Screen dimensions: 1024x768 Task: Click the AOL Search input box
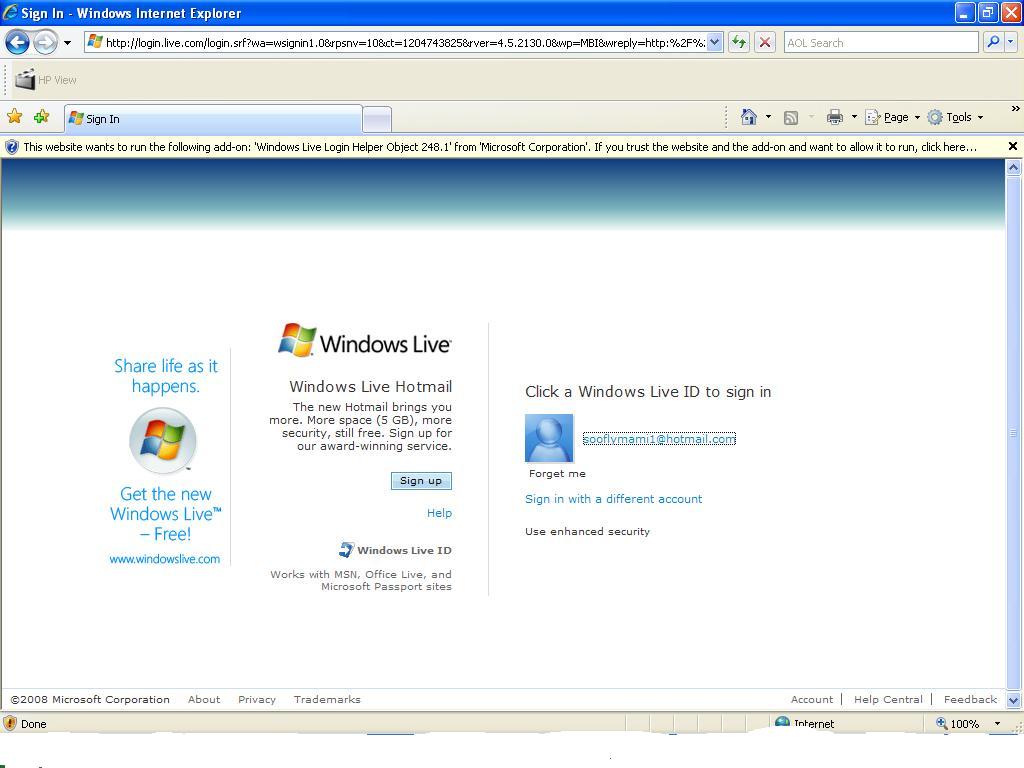(x=881, y=43)
